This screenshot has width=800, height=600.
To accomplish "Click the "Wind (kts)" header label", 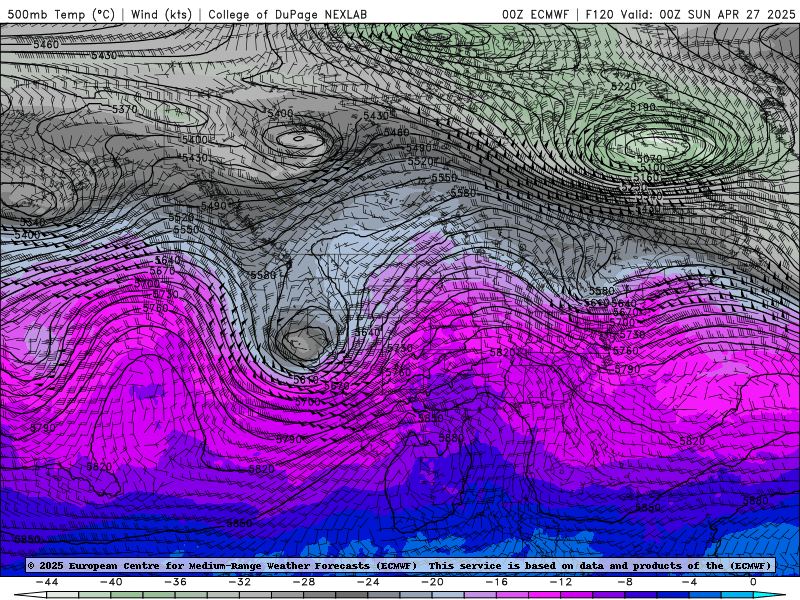I will pos(161,14).
